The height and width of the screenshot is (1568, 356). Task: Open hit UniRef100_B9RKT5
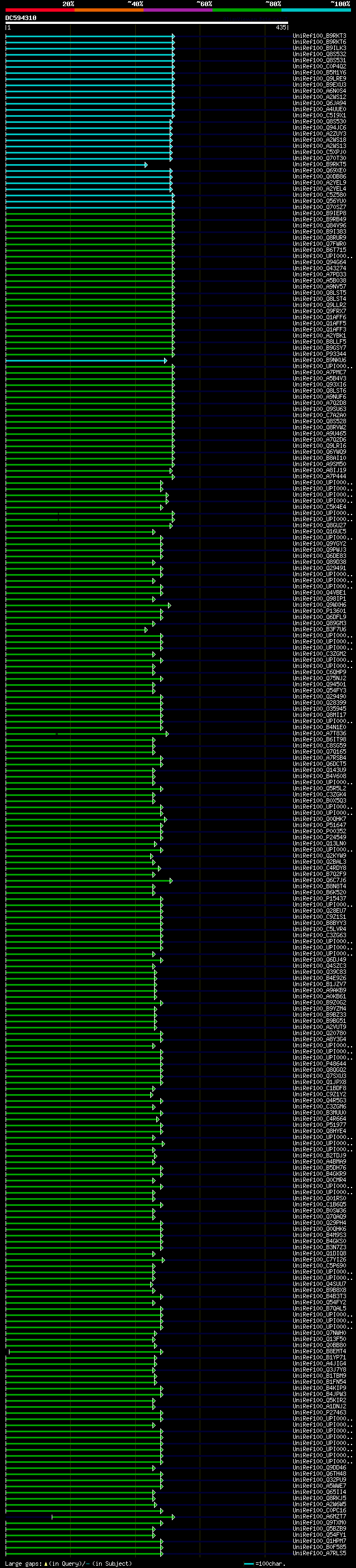click(x=319, y=164)
